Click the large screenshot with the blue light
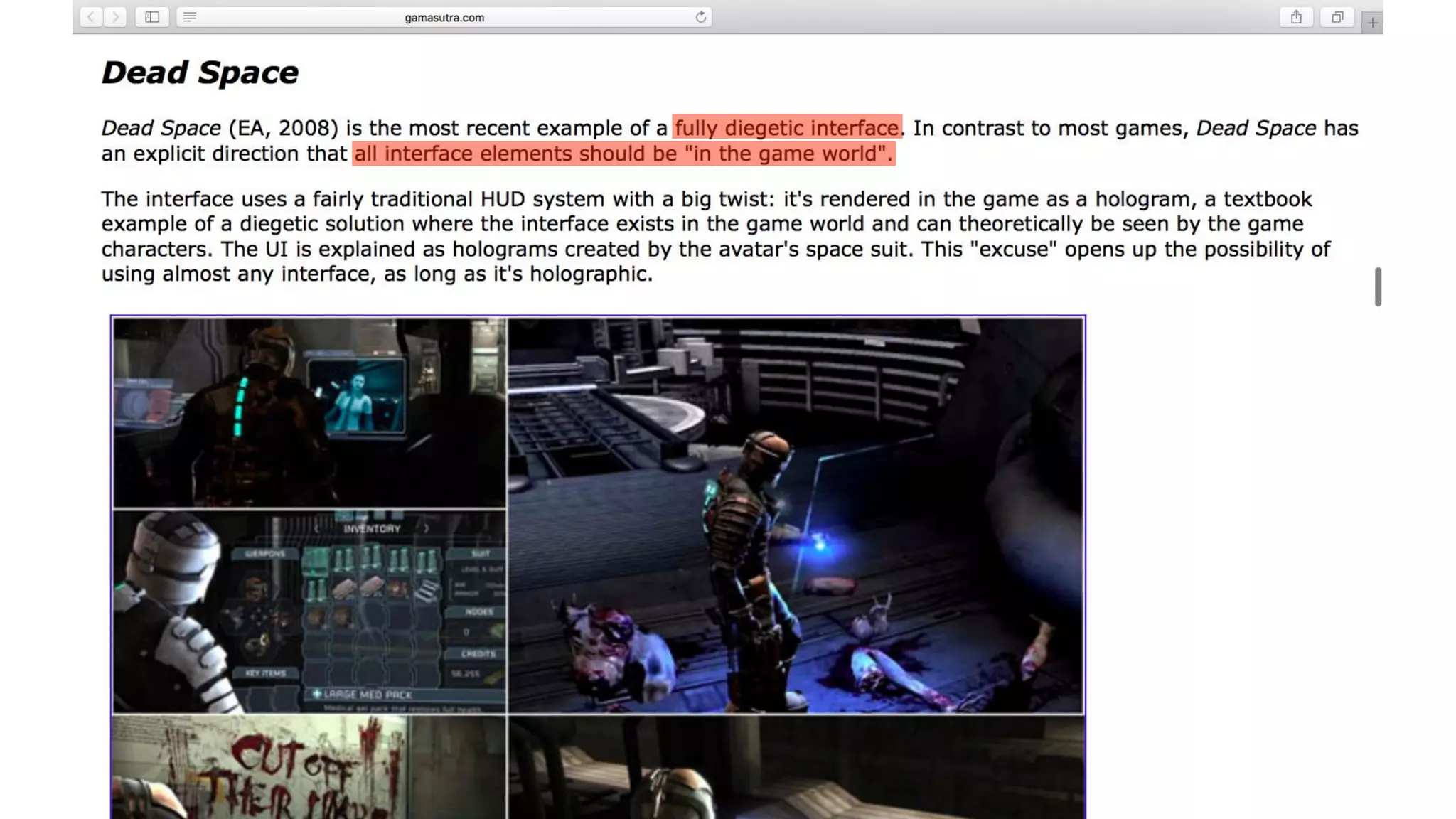 point(796,515)
